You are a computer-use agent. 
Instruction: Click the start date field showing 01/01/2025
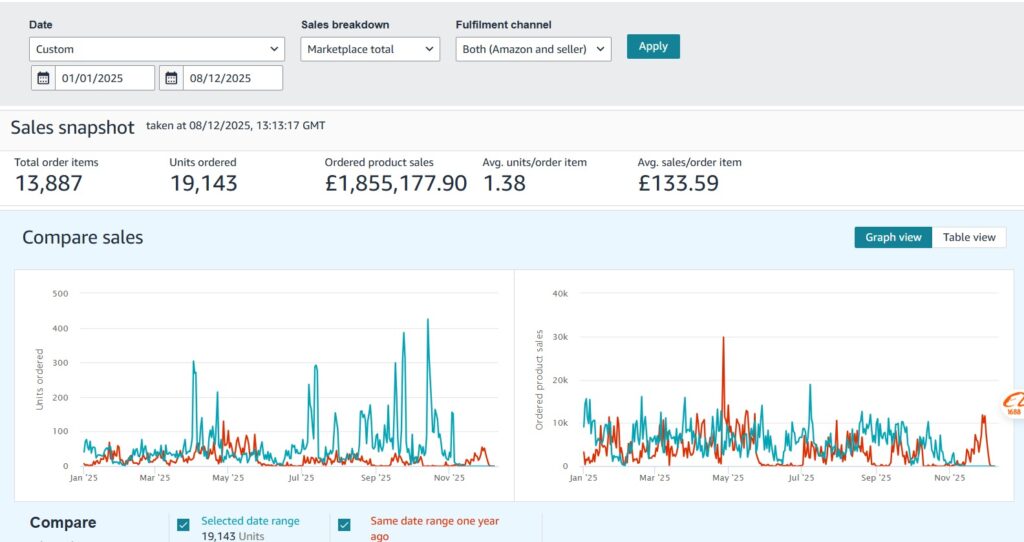pos(105,78)
